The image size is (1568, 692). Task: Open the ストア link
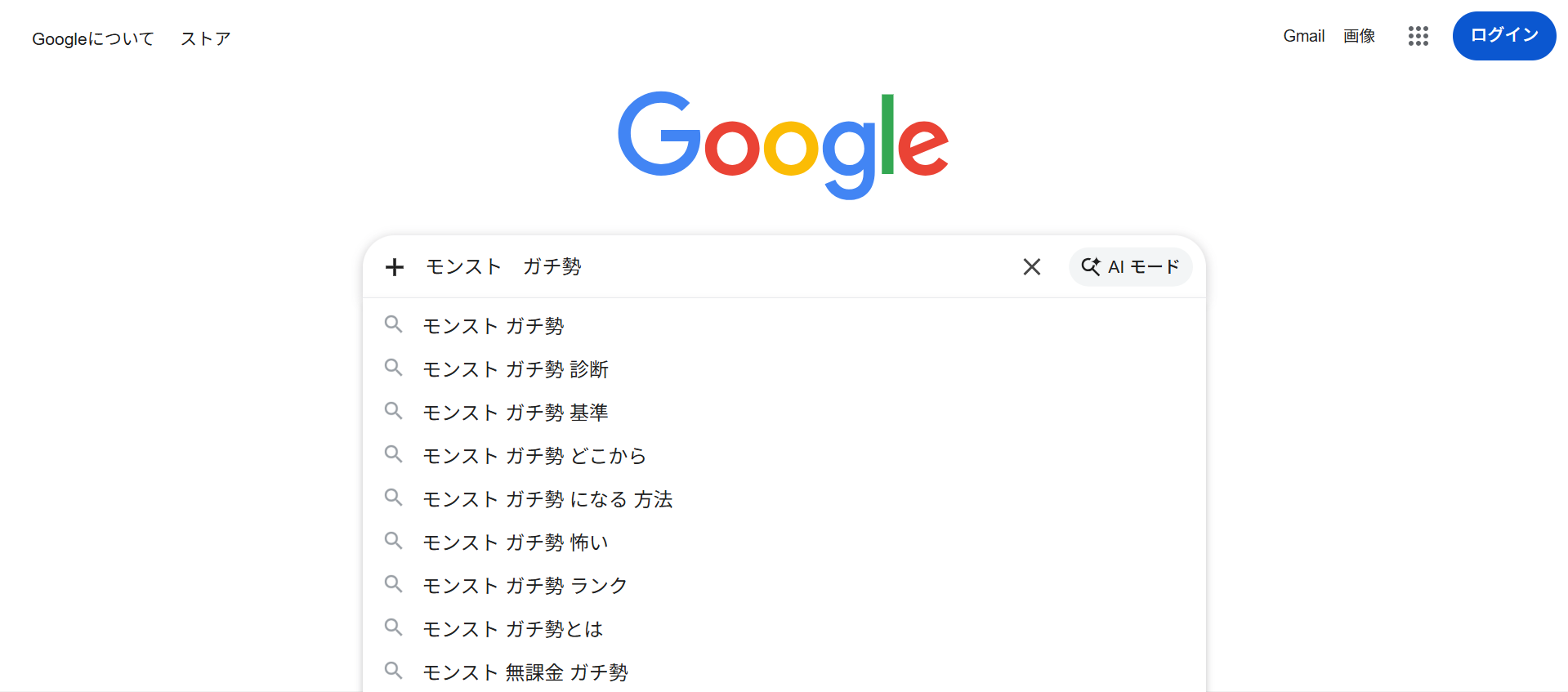(206, 39)
